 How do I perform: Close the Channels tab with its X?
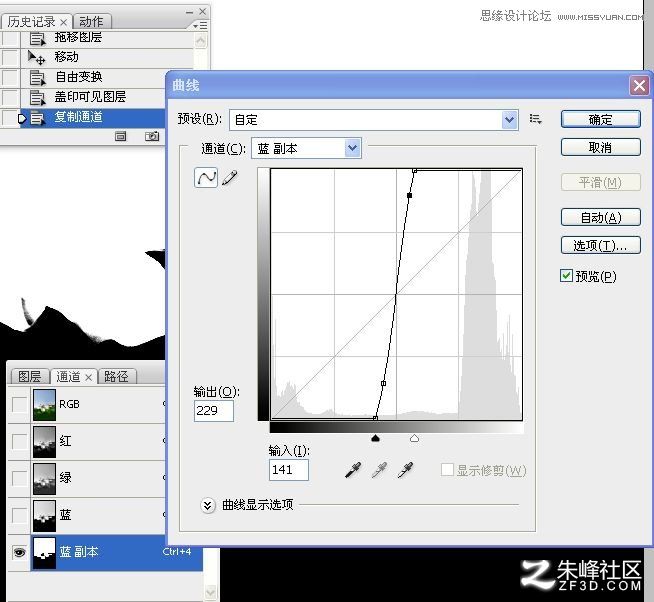point(88,378)
